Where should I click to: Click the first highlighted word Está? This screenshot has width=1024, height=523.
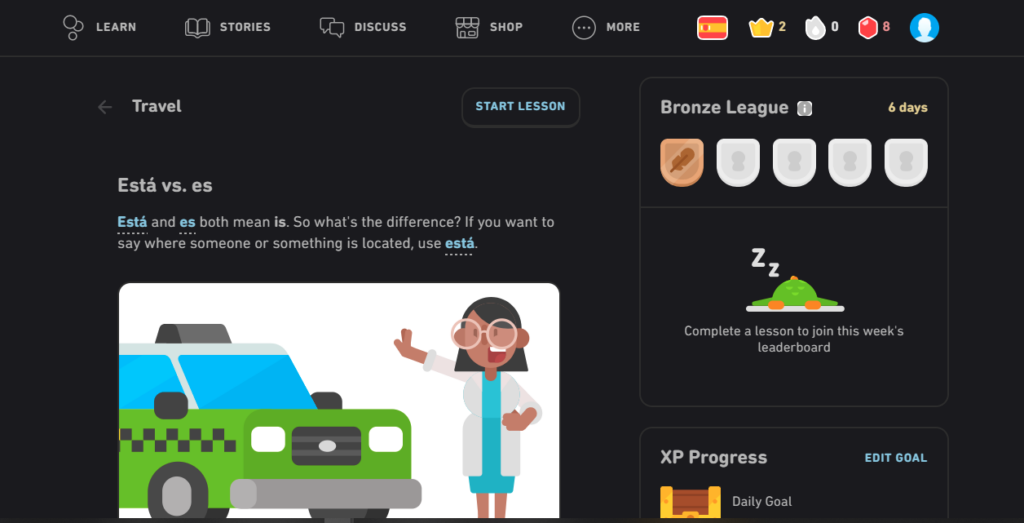[133, 223]
